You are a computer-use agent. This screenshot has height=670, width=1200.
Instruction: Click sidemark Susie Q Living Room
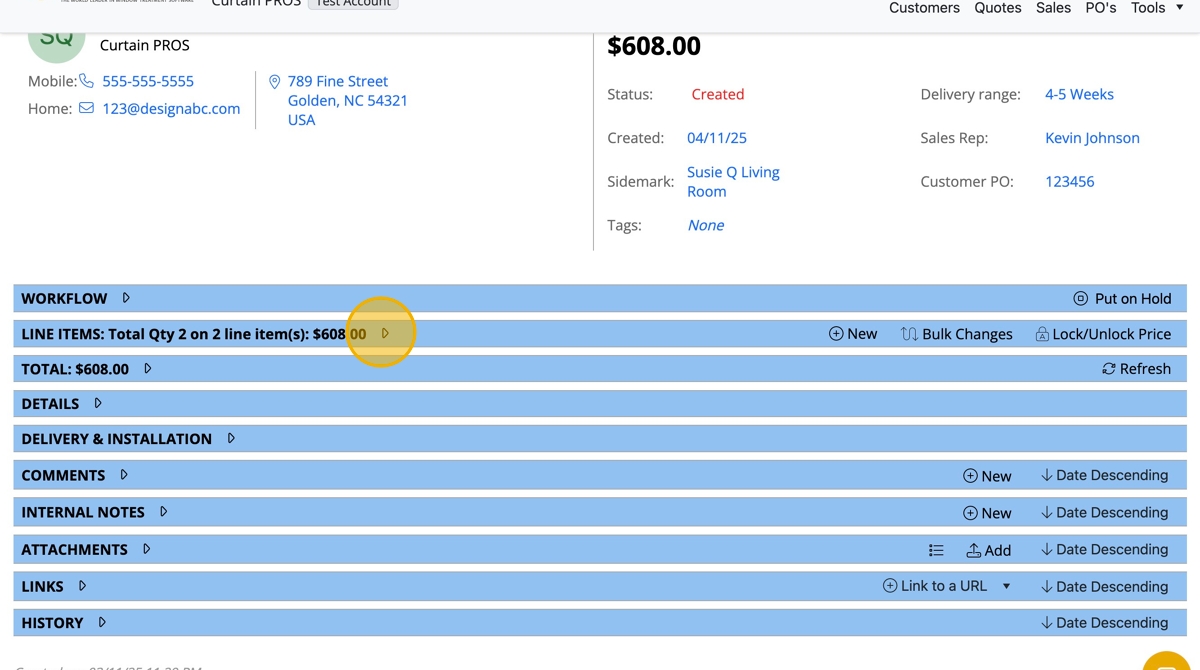[x=733, y=182]
